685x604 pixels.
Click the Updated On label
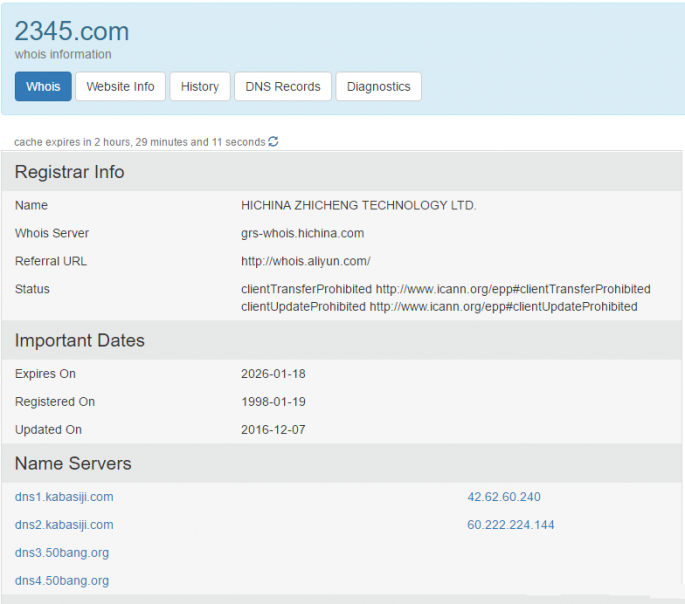tap(48, 430)
